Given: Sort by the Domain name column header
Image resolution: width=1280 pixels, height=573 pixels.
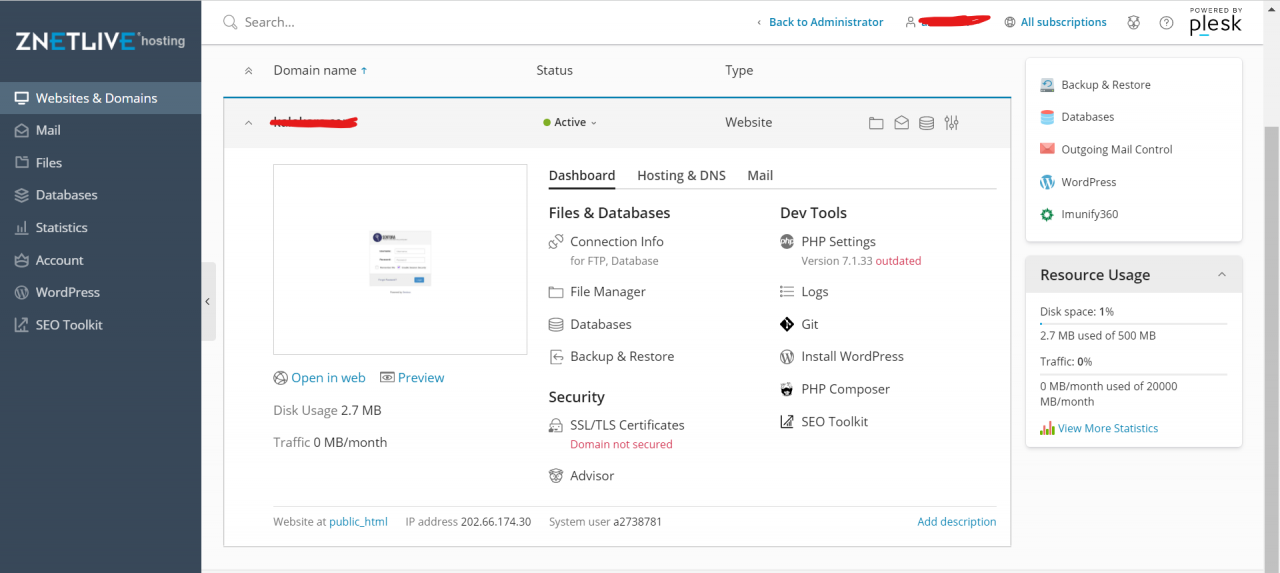Looking at the screenshot, I should pos(315,71).
